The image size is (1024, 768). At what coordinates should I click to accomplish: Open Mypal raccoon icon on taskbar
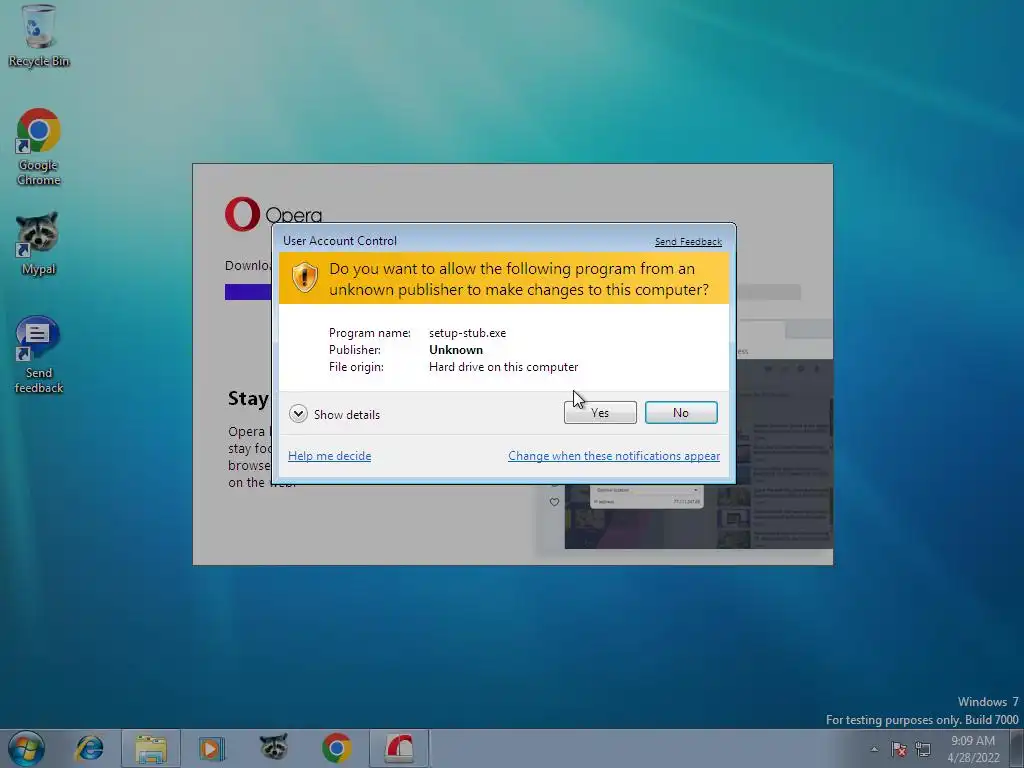pos(274,747)
